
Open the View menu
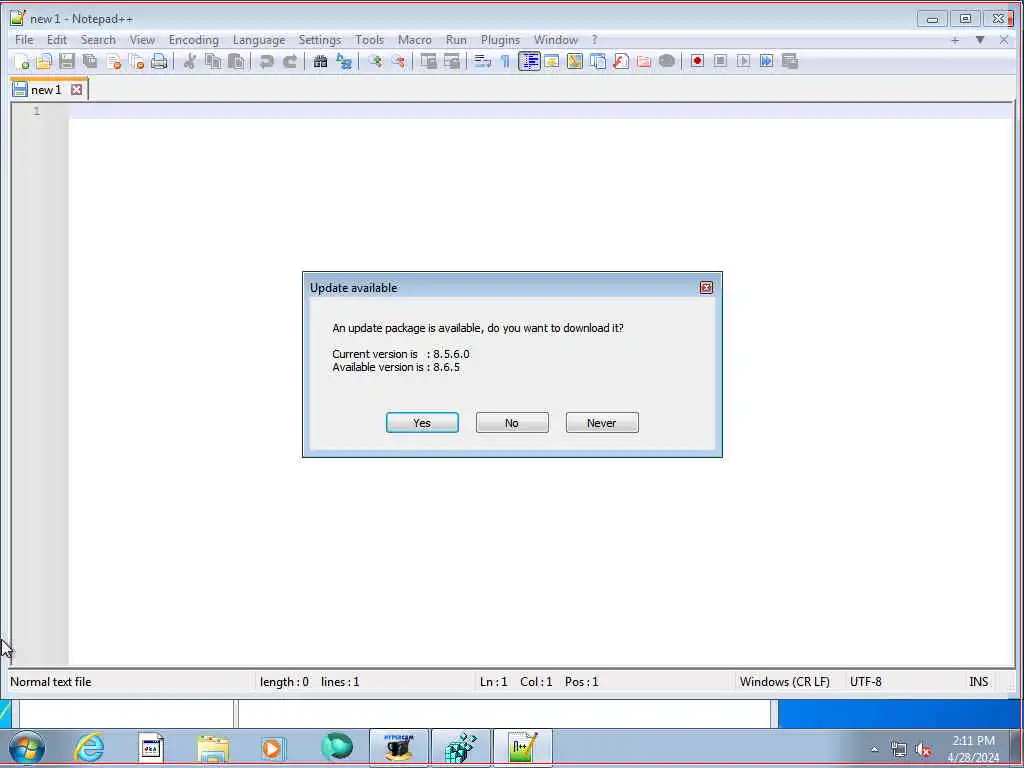point(142,40)
